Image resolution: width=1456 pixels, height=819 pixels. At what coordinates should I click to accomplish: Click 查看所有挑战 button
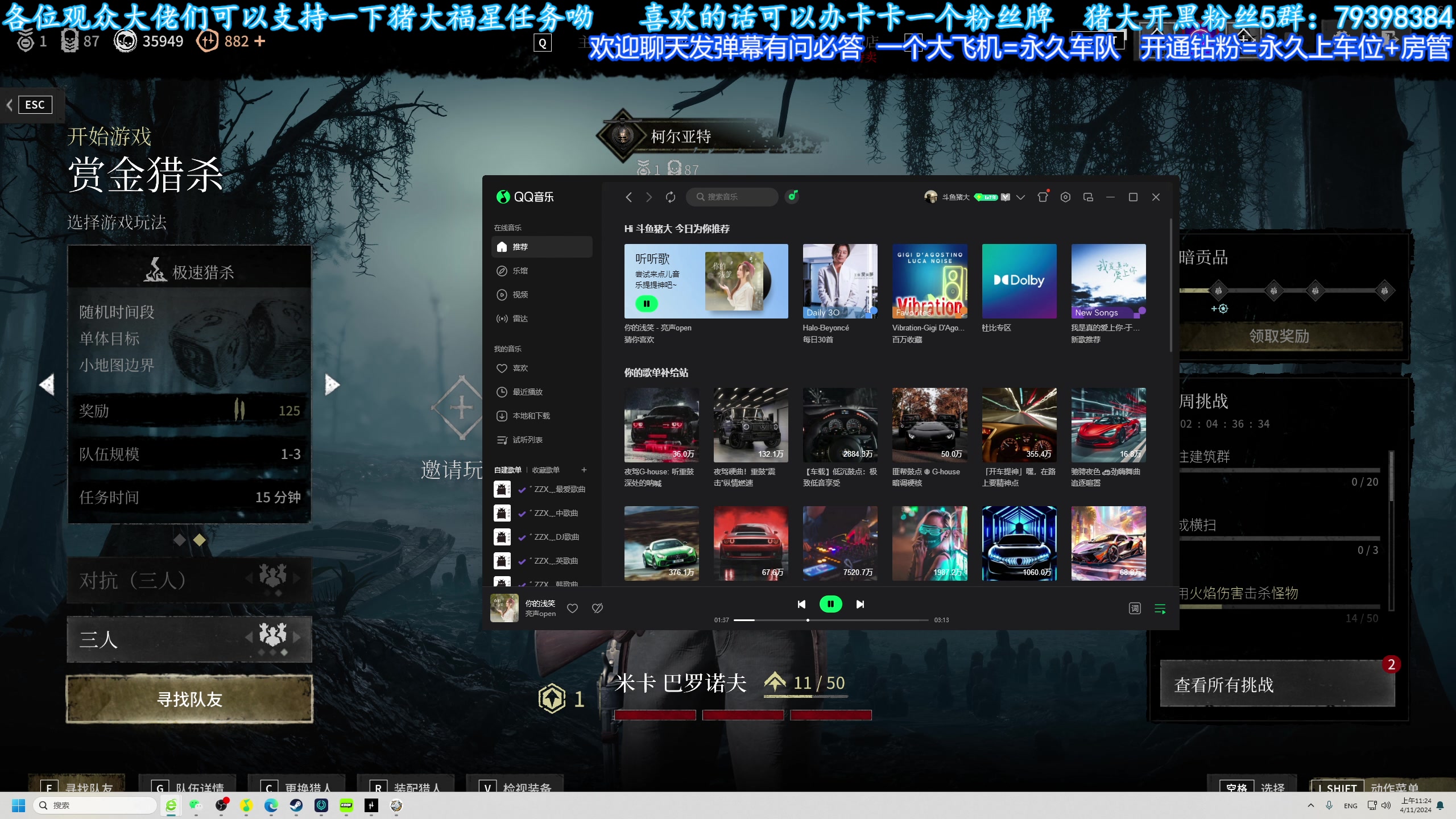click(x=1277, y=684)
